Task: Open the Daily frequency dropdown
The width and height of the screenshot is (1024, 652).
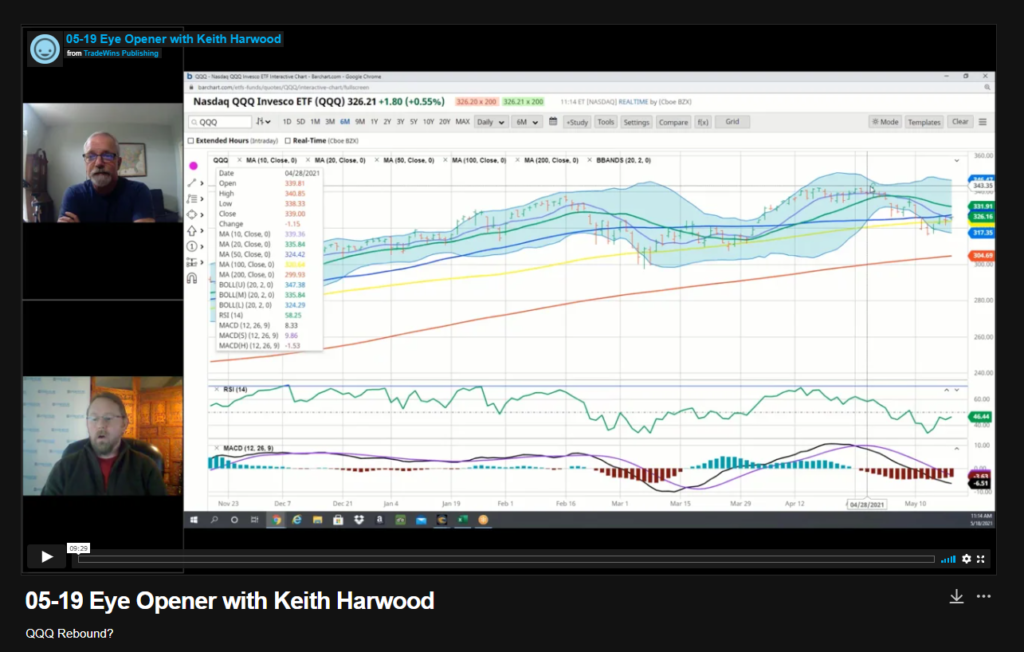Action: tap(490, 122)
